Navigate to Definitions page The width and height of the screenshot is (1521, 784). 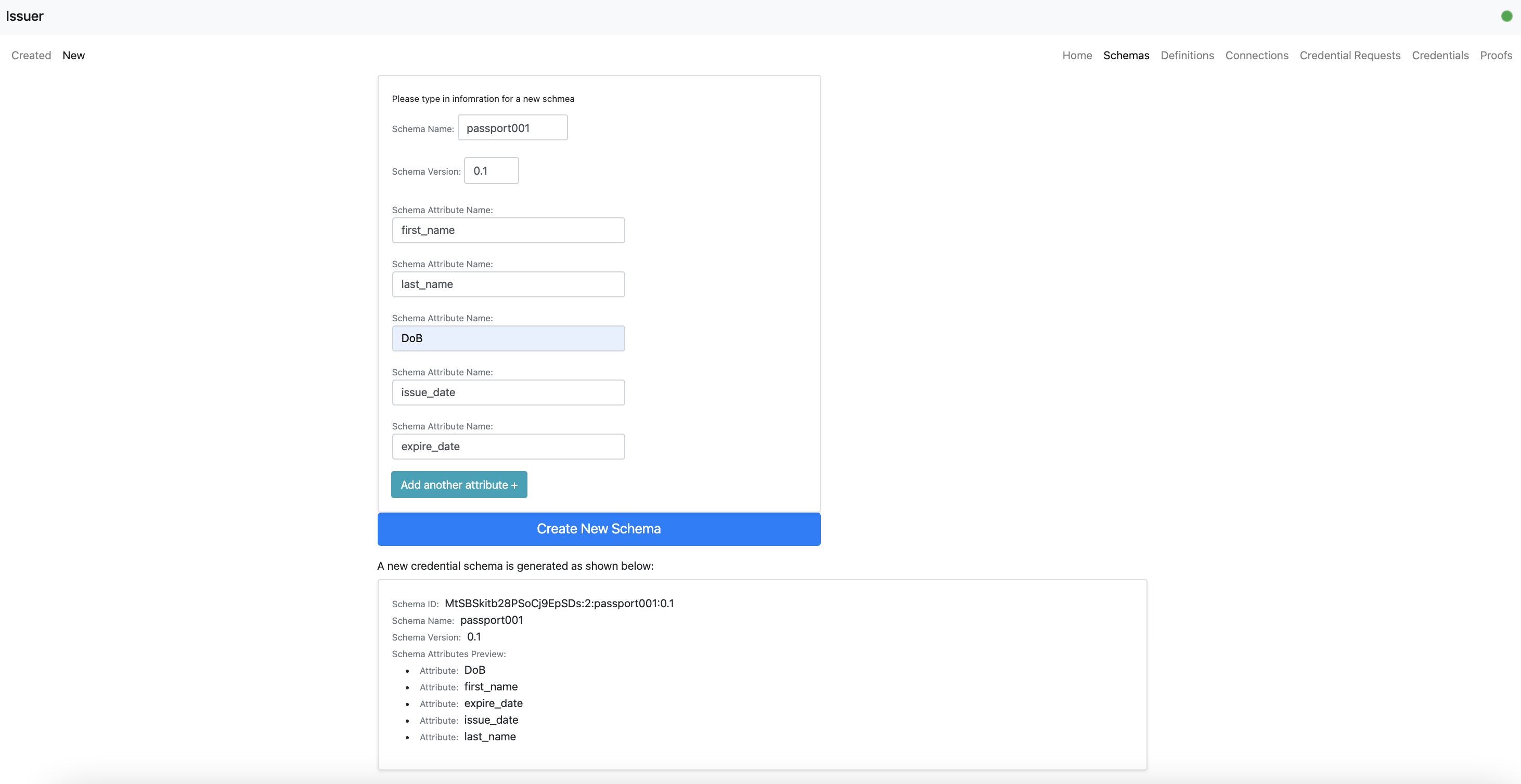(1187, 56)
